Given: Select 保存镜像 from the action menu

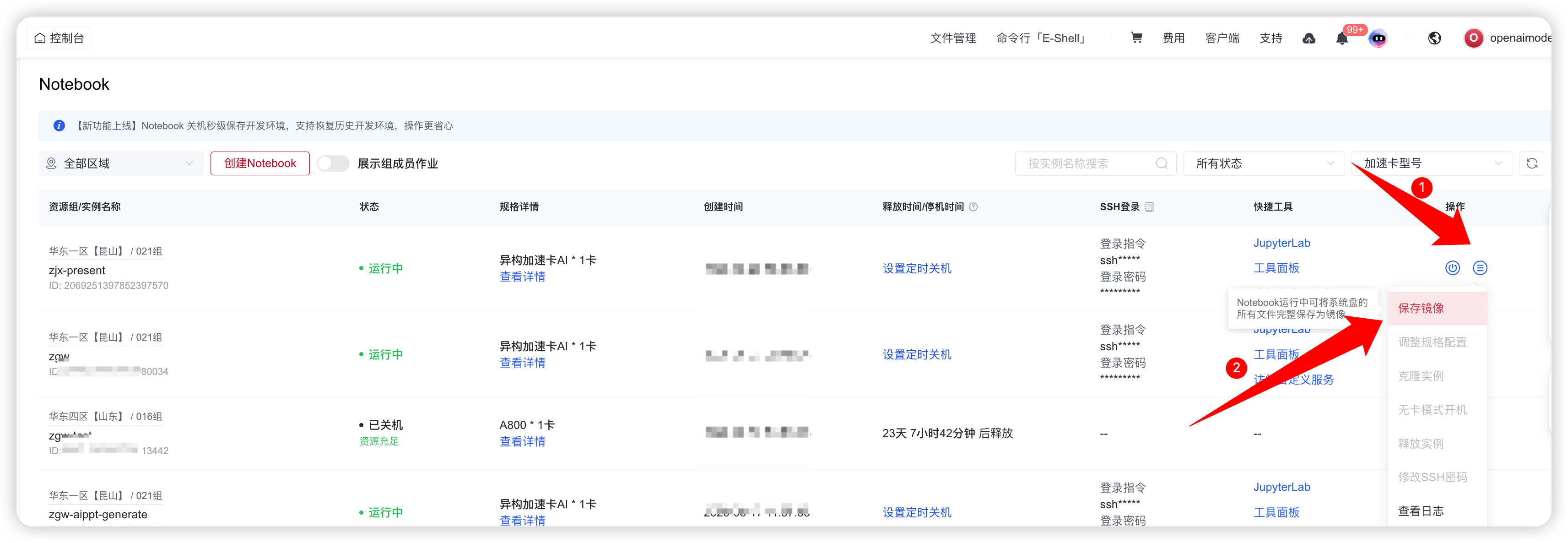Looking at the screenshot, I should tap(1437, 308).
